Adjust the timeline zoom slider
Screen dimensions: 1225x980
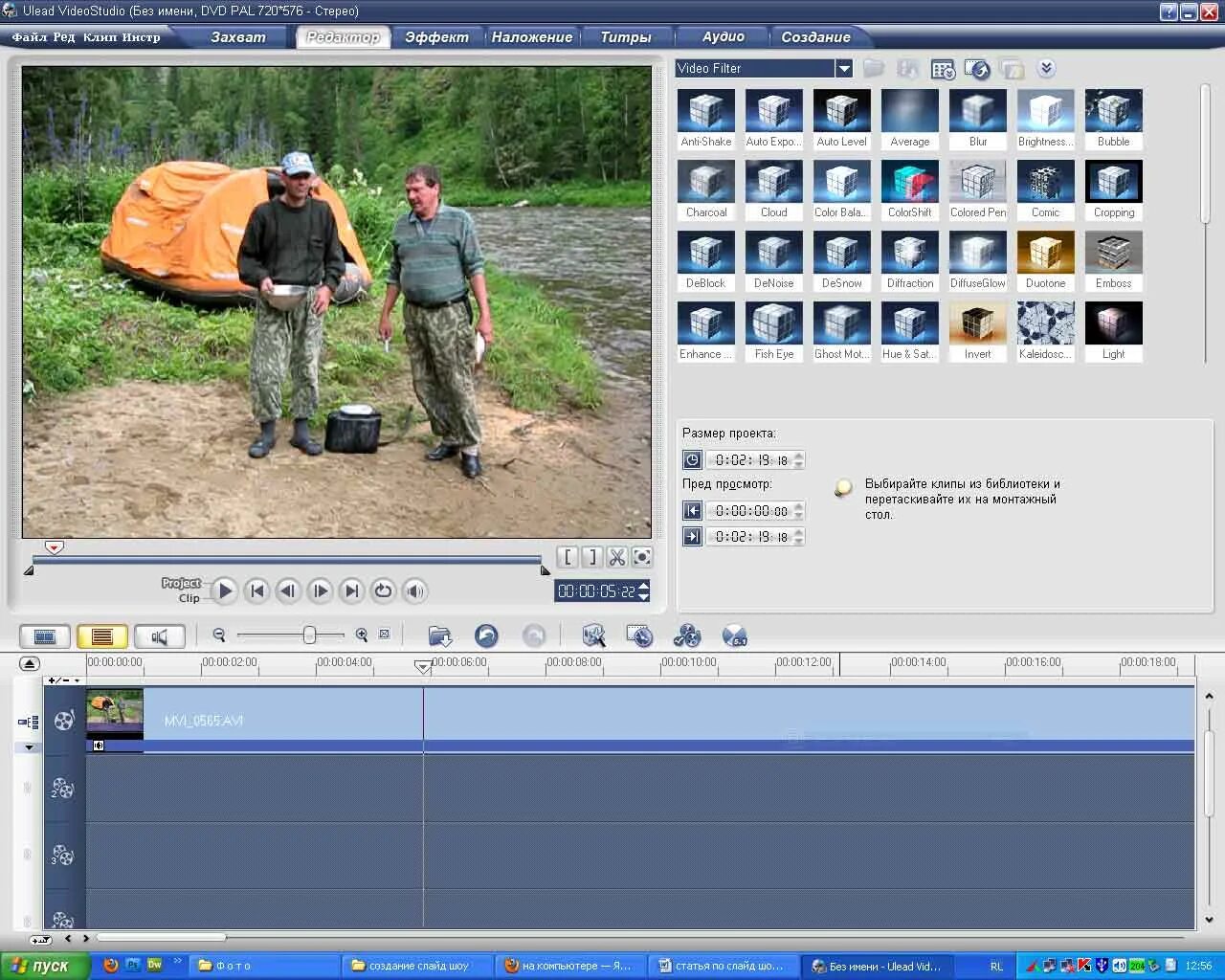pyautogui.click(x=310, y=634)
